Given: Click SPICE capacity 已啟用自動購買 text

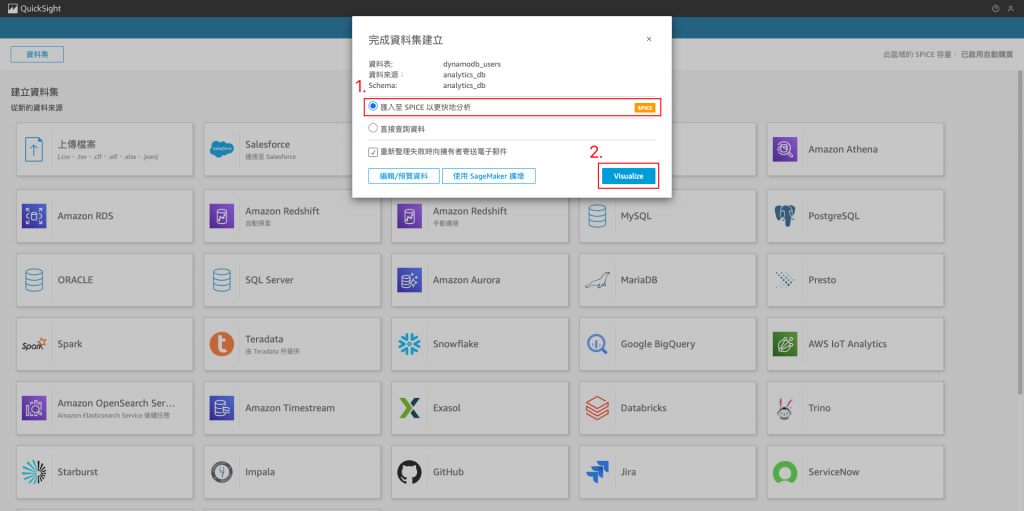Looking at the screenshot, I should 987,55.
